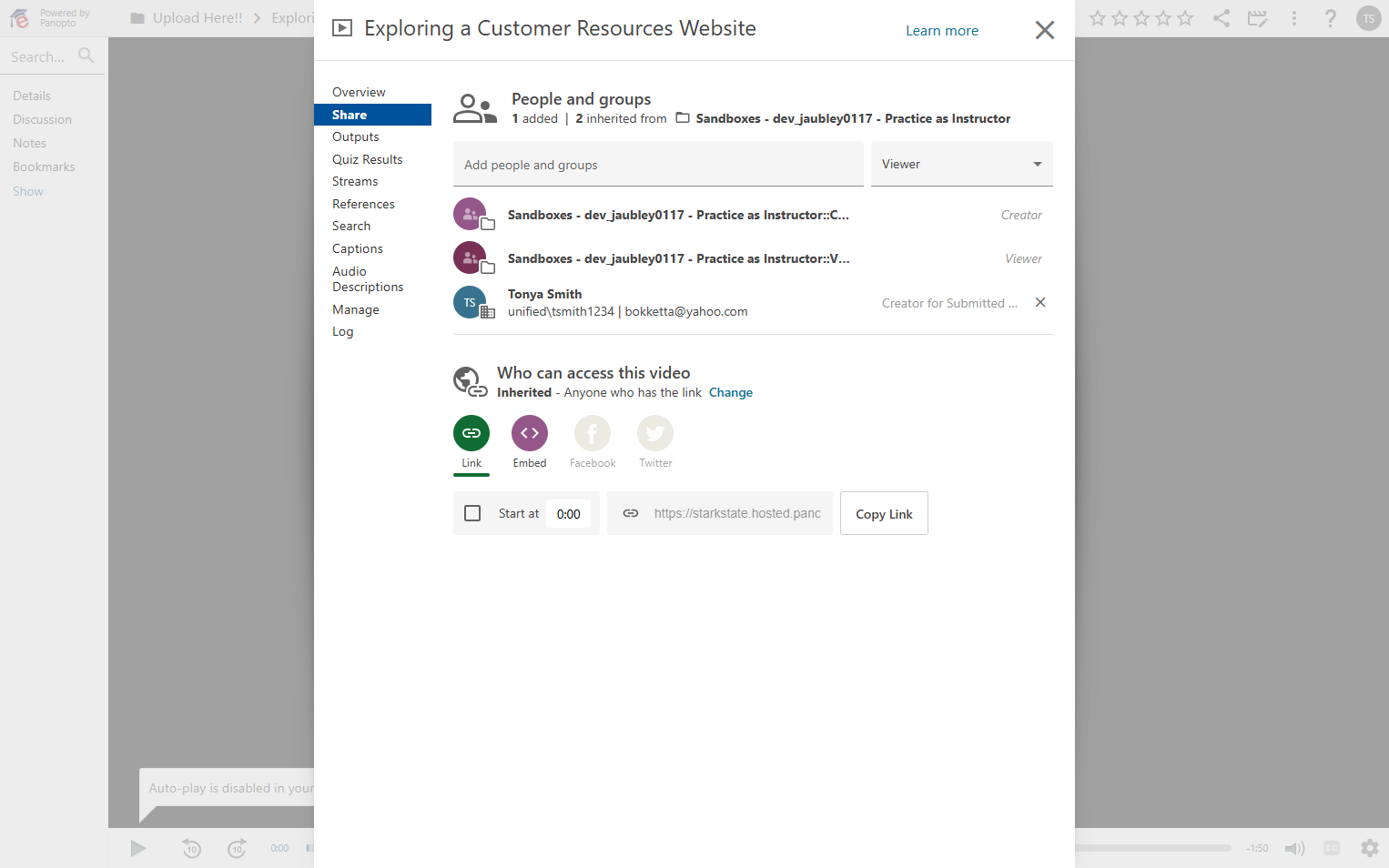Click the Copy Link button
The image size is (1389, 868).
tap(884, 513)
